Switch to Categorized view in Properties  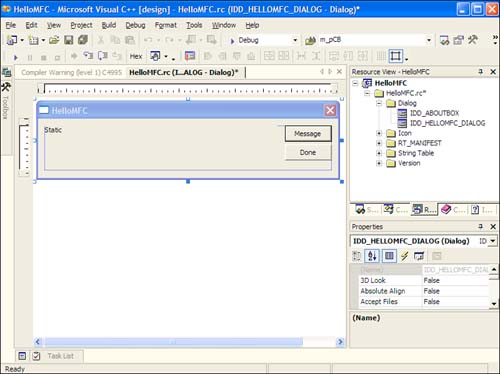point(357,256)
